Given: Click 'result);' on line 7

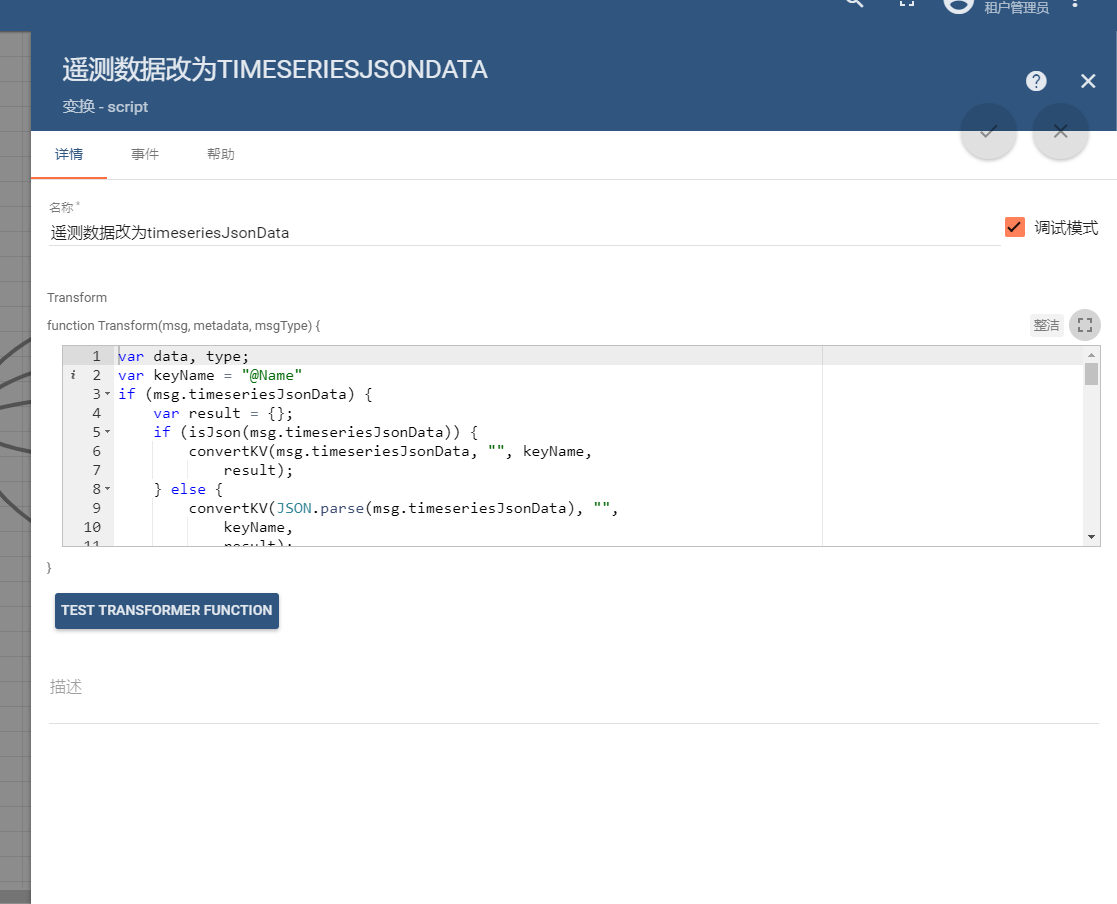Looking at the screenshot, I should click(258, 470).
